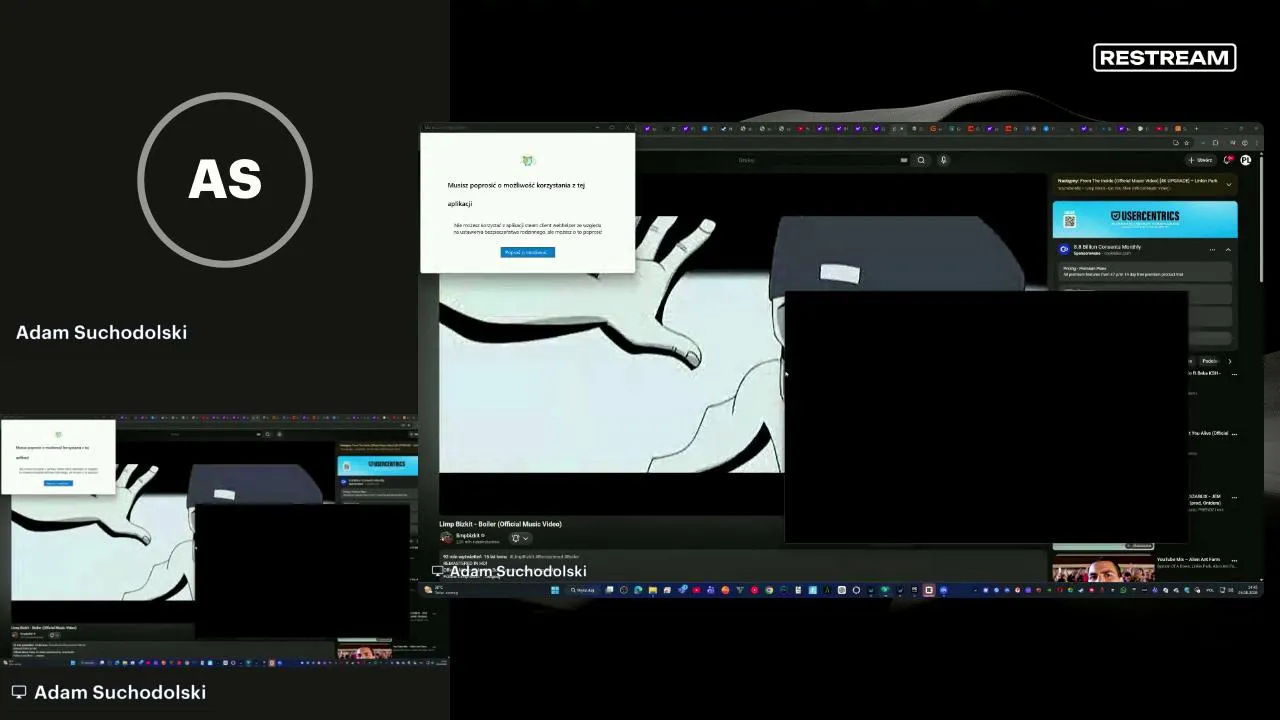Open more options for YouTube Mix Alien Ant Farm
Image resolution: width=1280 pixels, height=720 pixels.
click(1234, 560)
